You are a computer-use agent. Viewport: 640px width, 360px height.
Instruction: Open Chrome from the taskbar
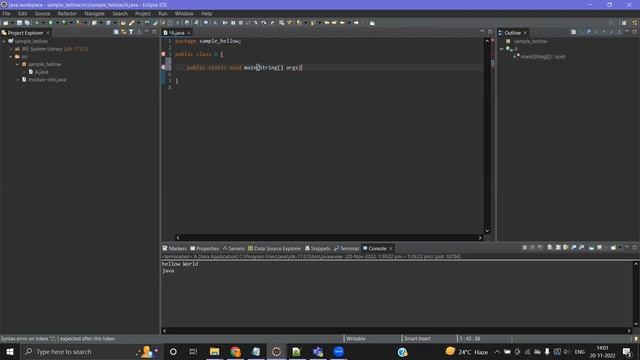236,352
